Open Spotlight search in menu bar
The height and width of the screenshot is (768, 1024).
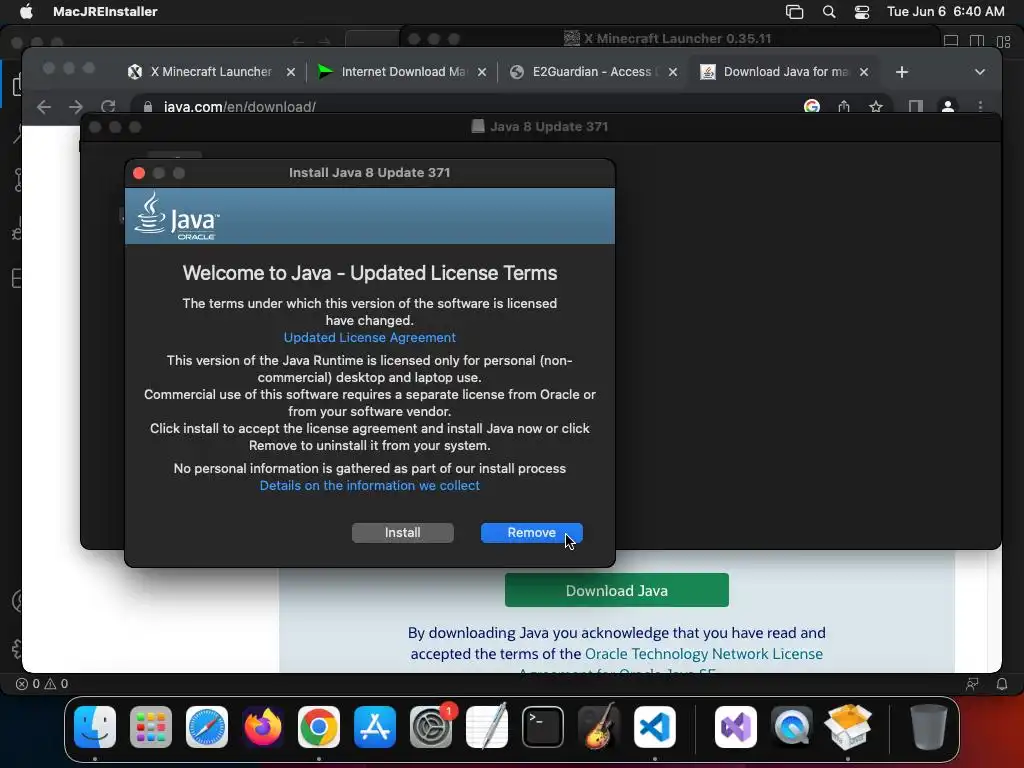[829, 12]
